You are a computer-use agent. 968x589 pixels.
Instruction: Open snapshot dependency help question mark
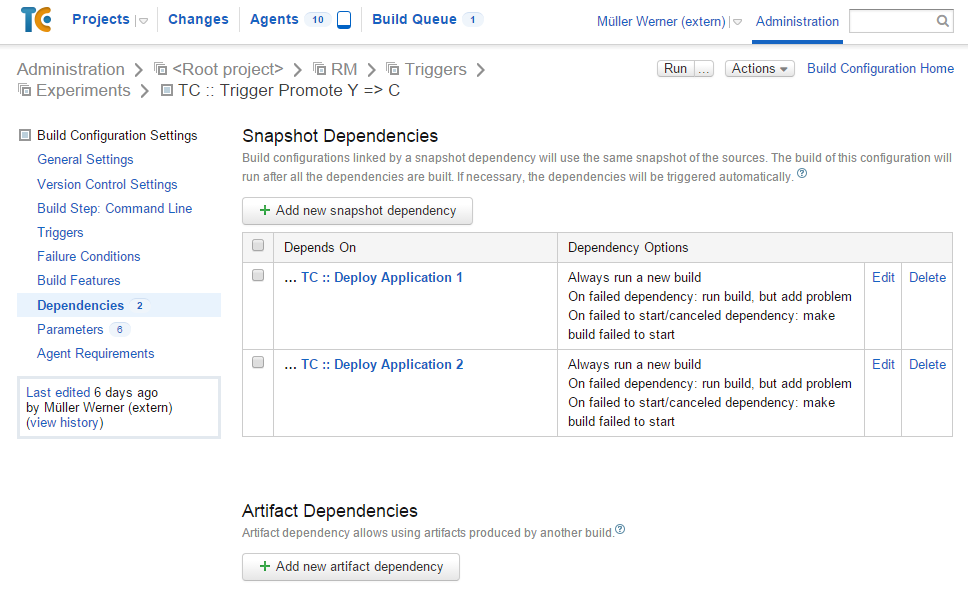[801, 173]
